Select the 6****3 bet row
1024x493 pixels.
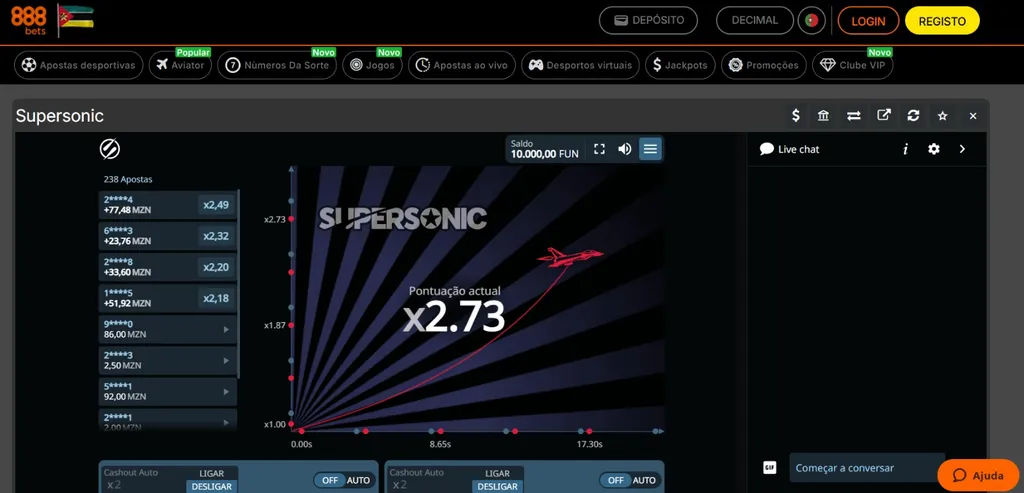[x=167, y=236]
